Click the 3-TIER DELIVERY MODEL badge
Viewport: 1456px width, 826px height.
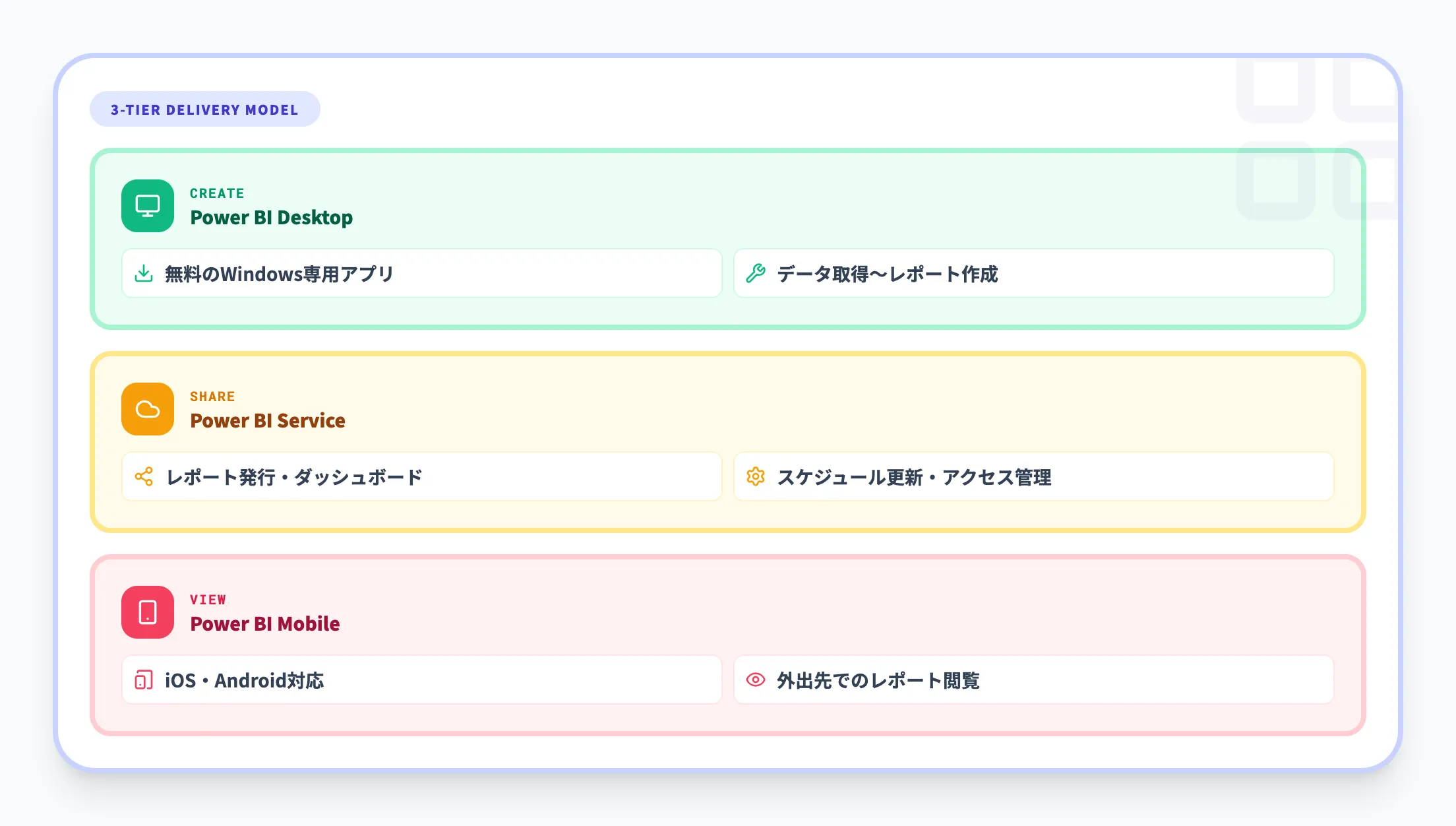coord(205,110)
